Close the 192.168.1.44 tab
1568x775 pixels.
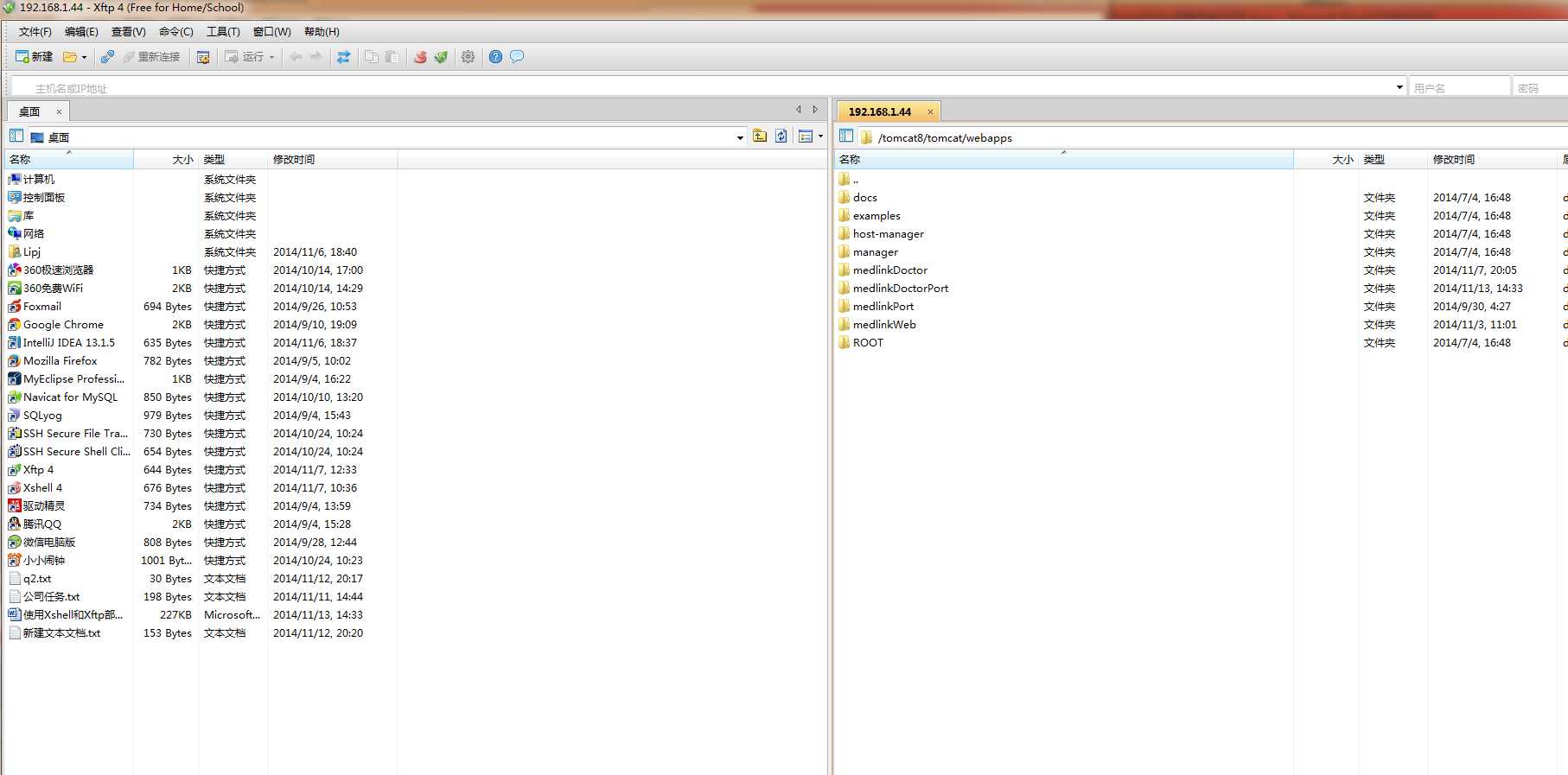coord(930,111)
